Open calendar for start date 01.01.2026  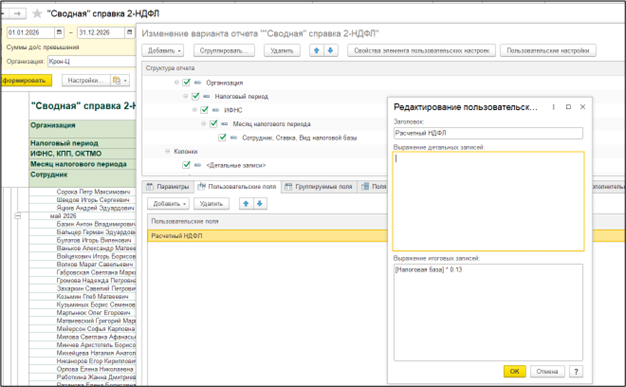tap(59, 32)
